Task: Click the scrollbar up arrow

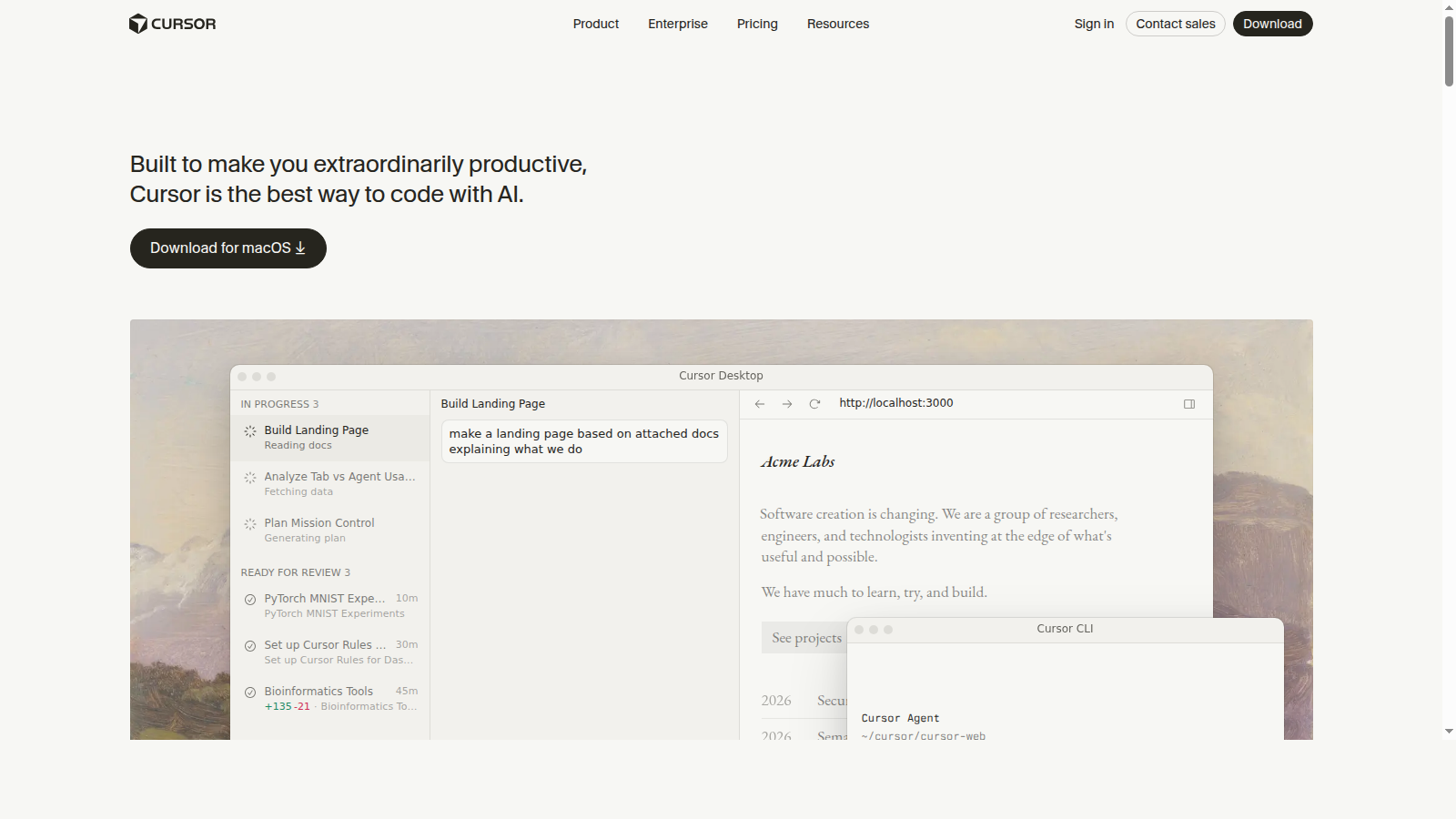Action: tap(1449, 7)
